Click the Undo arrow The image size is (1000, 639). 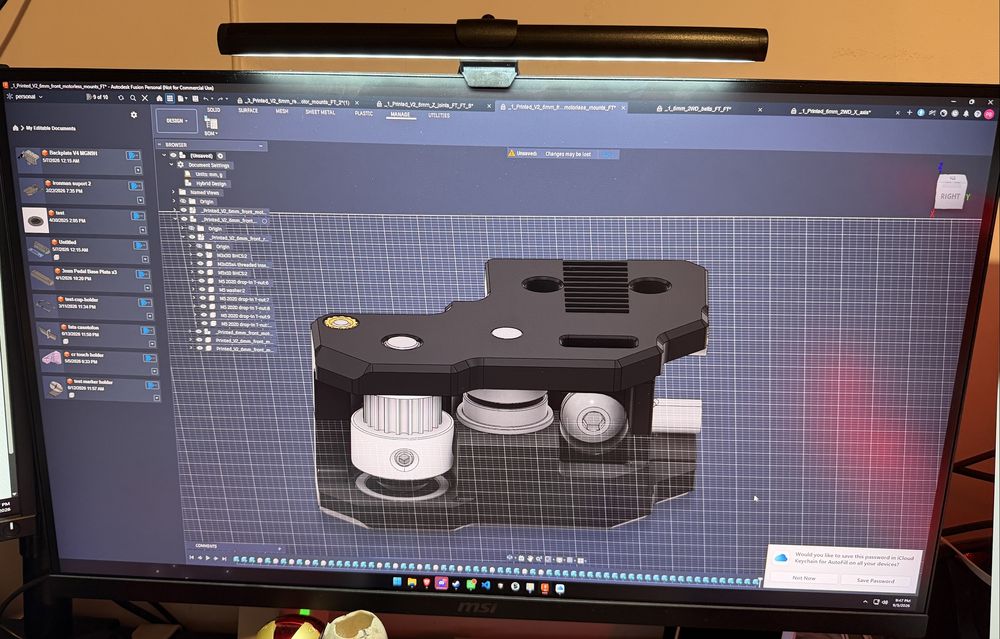click(205, 99)
